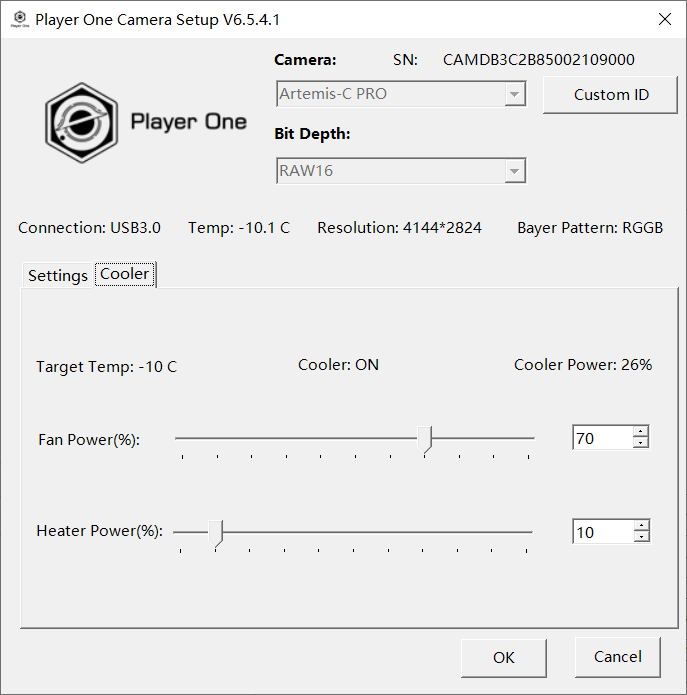The height and width of the screenshot is (695, 687).
Task: Click the Player One title bar icon
Action: (19, 19)
